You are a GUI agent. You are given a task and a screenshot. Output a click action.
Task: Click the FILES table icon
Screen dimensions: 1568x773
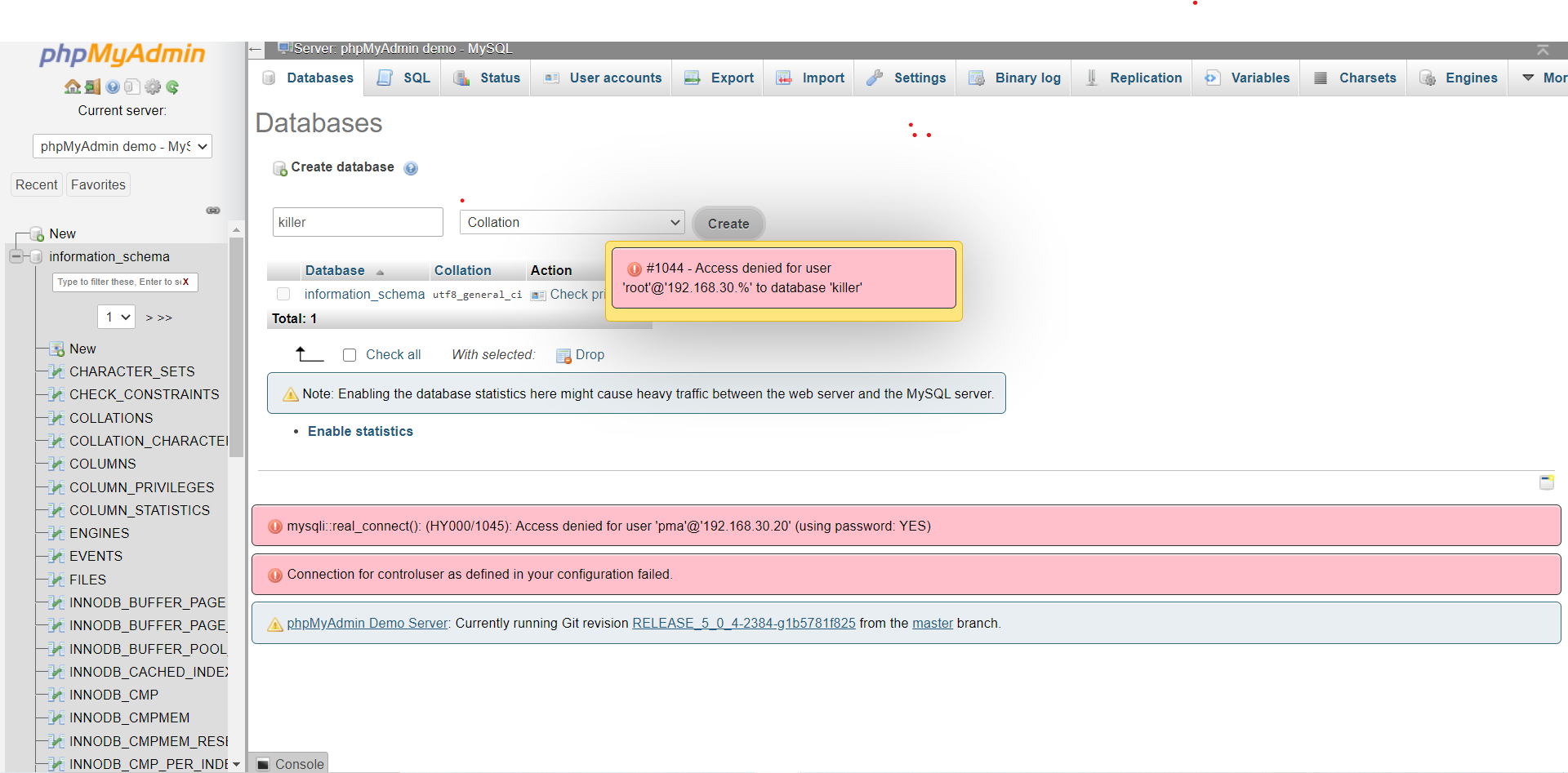point(56,580)
